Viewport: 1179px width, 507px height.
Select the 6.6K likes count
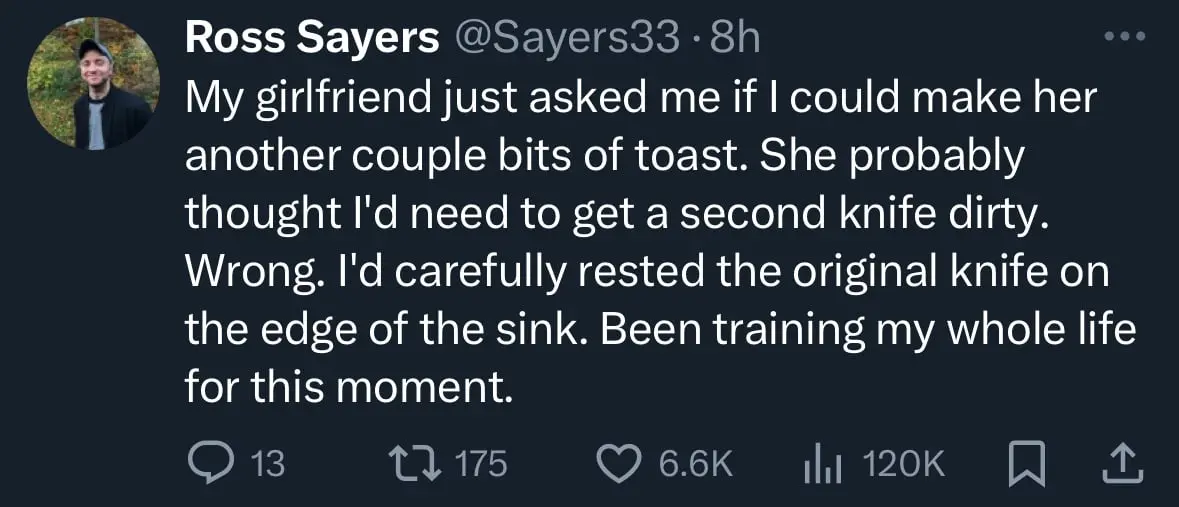coord(696,464)
